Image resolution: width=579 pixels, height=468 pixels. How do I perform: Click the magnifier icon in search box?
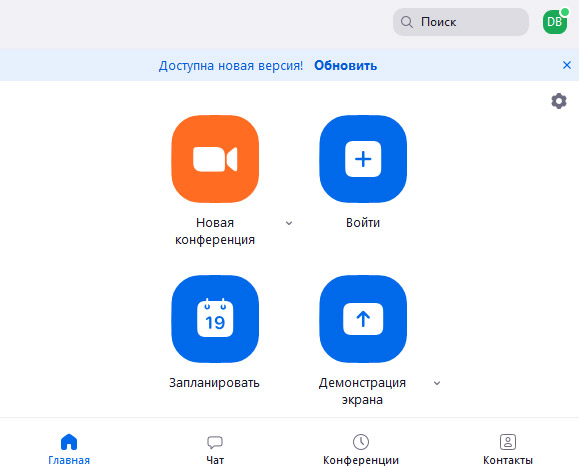coord(407,22)
